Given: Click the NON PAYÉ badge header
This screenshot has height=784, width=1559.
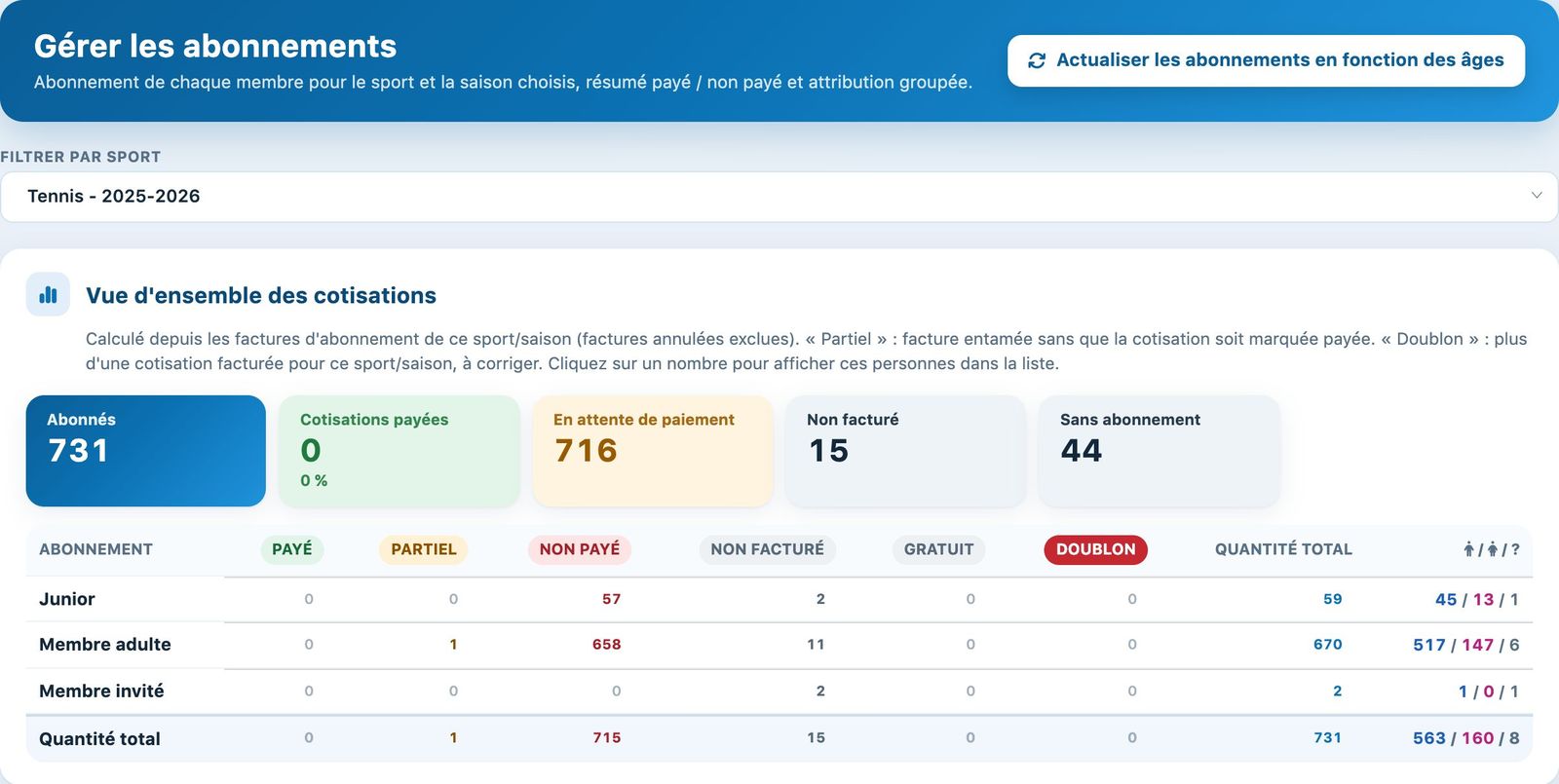Looking at the screenshot, I should point(580,549).
